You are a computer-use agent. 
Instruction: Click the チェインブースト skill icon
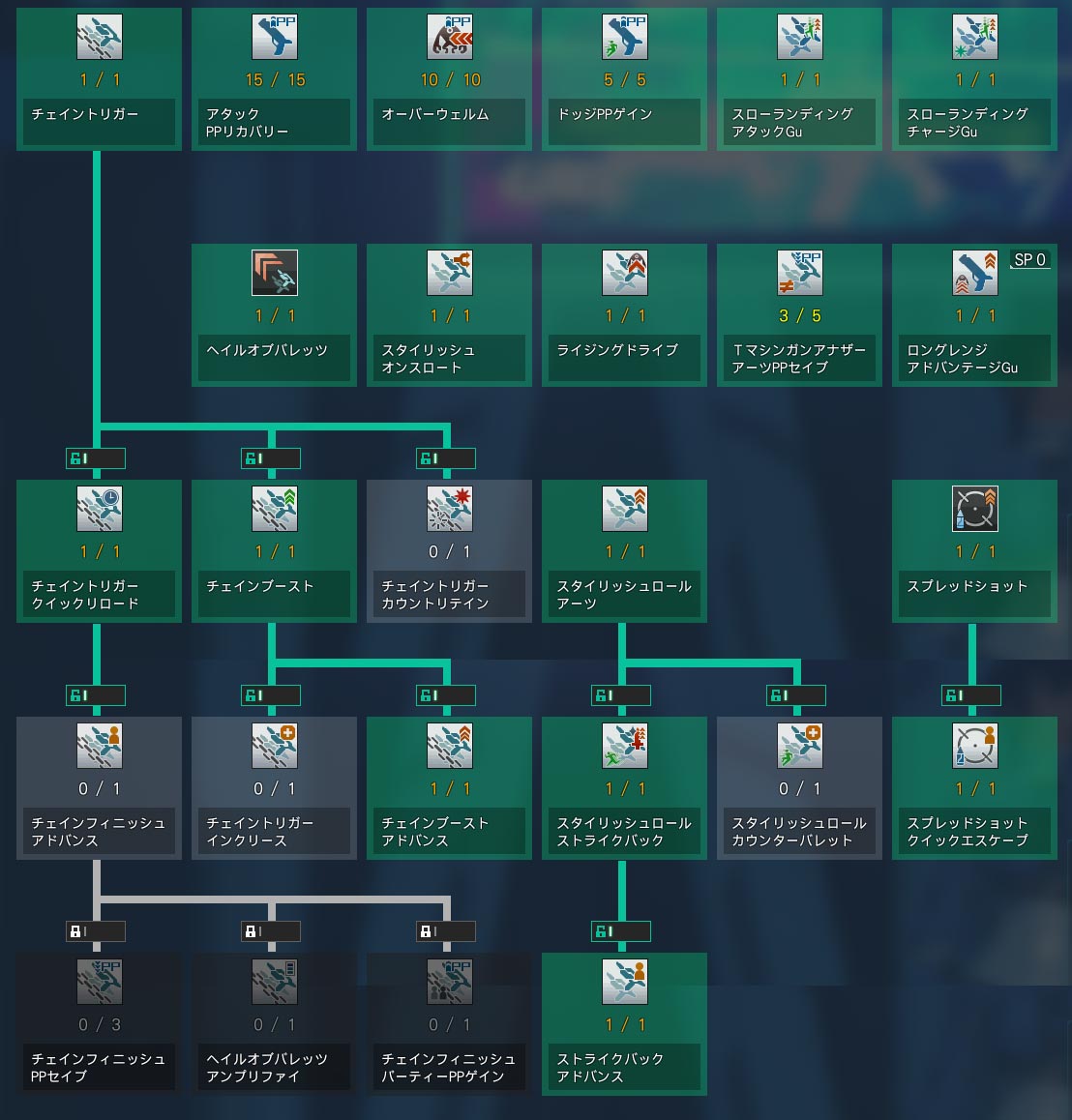click(274, 509)
